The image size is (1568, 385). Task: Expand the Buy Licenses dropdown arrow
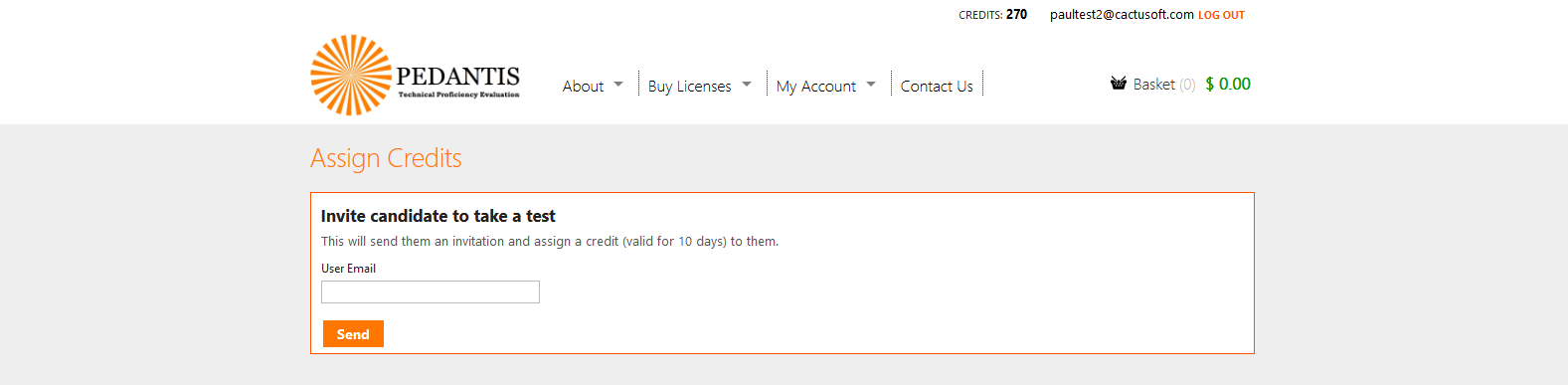747,85
